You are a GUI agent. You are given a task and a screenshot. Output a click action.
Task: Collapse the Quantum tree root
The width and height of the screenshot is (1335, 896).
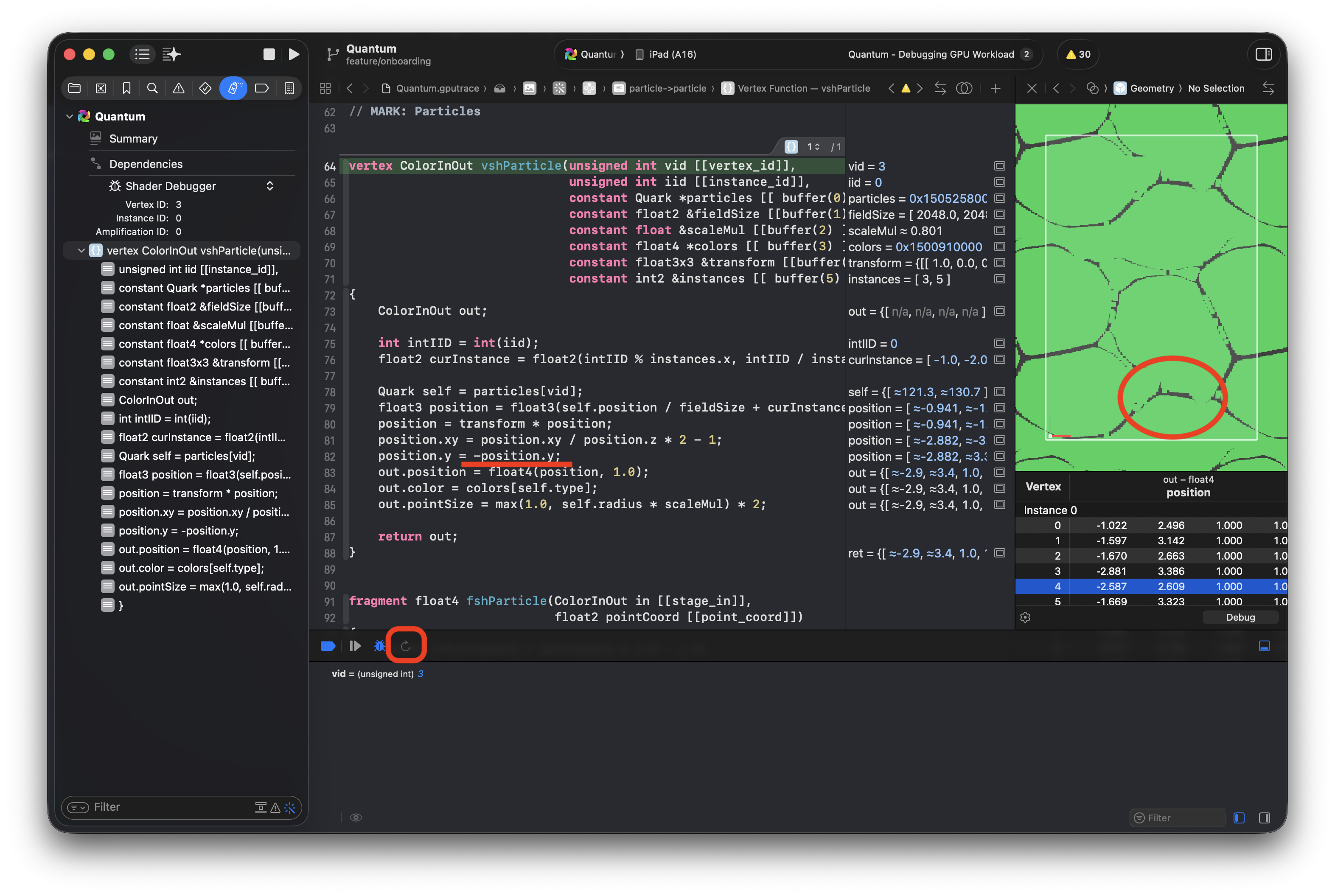[69, 117]
